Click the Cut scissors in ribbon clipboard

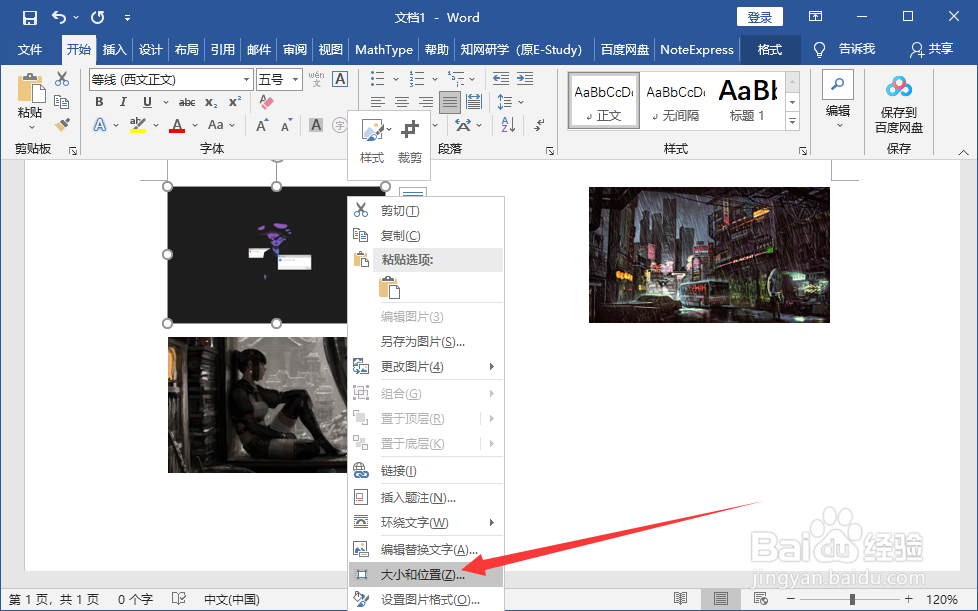[62, 79]
